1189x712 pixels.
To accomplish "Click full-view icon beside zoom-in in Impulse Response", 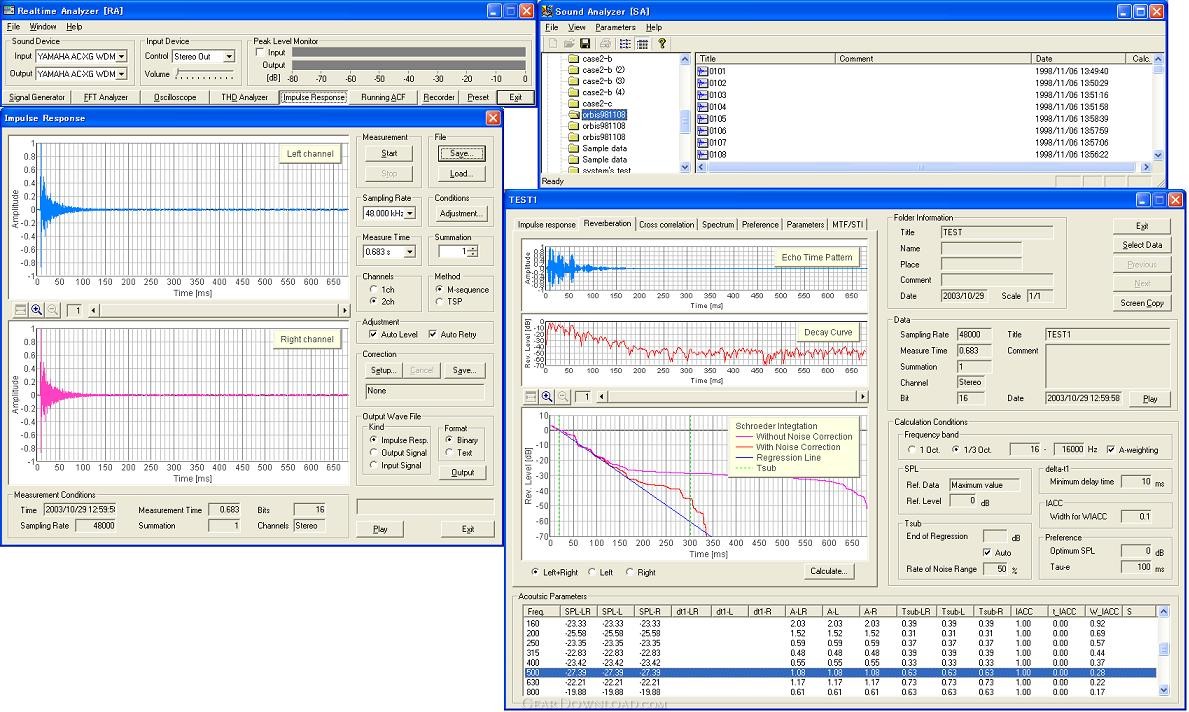I will click(20, 310).
